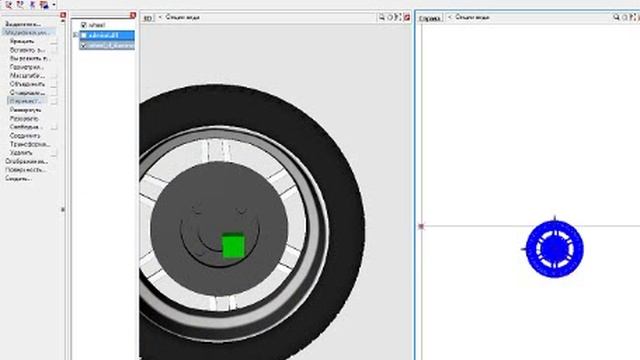Toggle checkbox of the blue highlighted tree row

[x=84, y=36]
